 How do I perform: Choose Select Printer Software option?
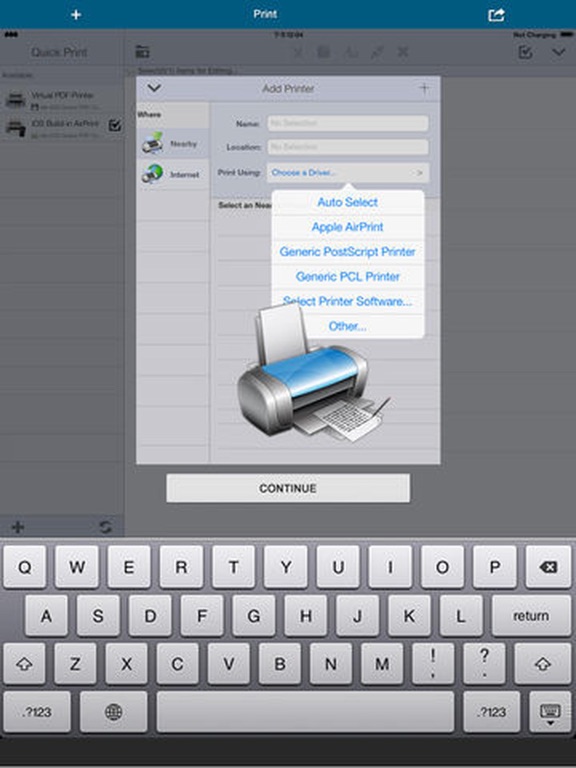pos(348,301)
